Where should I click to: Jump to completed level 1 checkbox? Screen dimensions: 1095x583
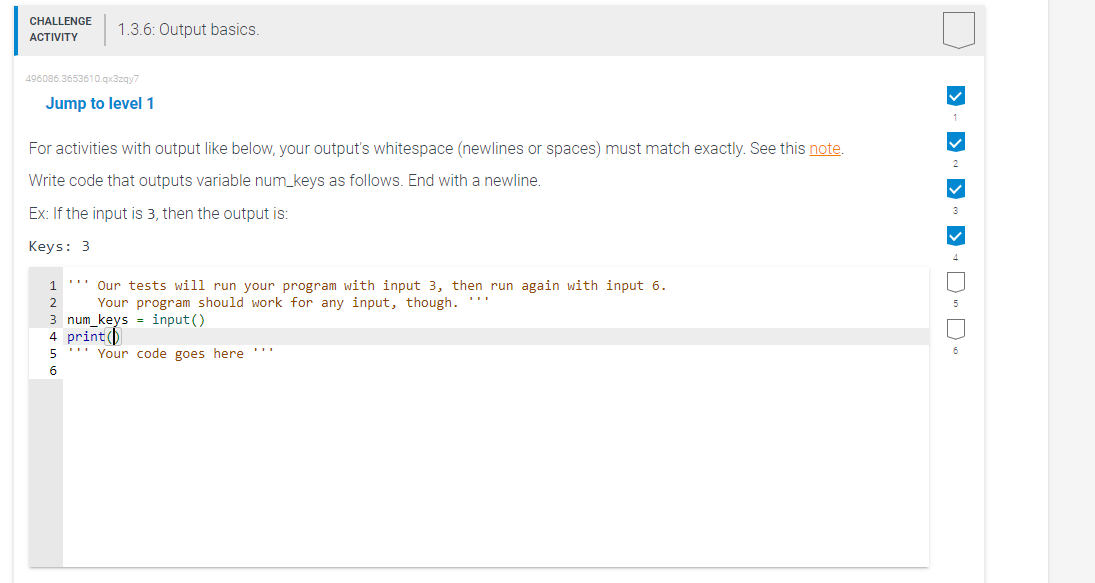click(x=955, y=96)
